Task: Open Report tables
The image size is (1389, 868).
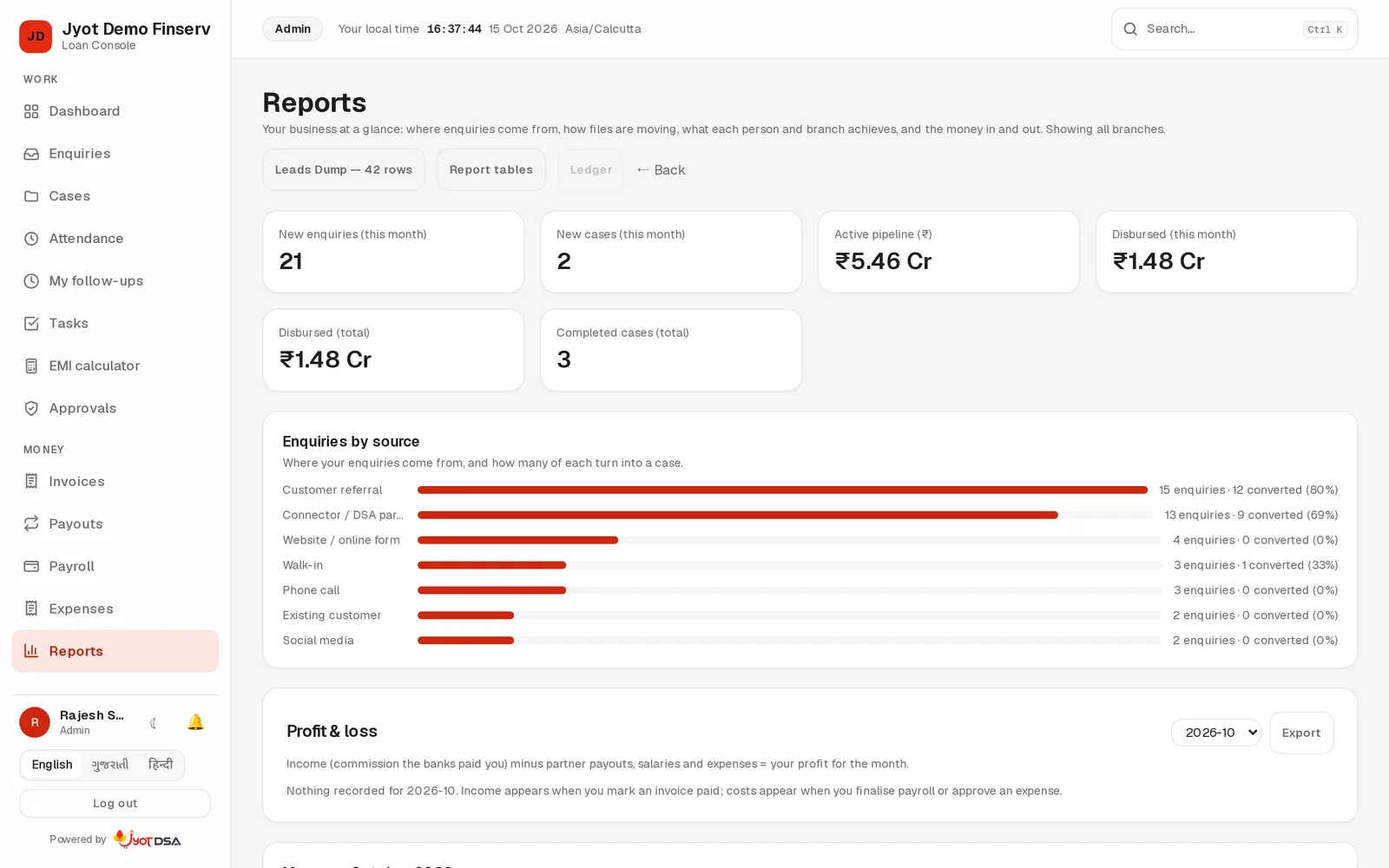Action: (491, 170)
